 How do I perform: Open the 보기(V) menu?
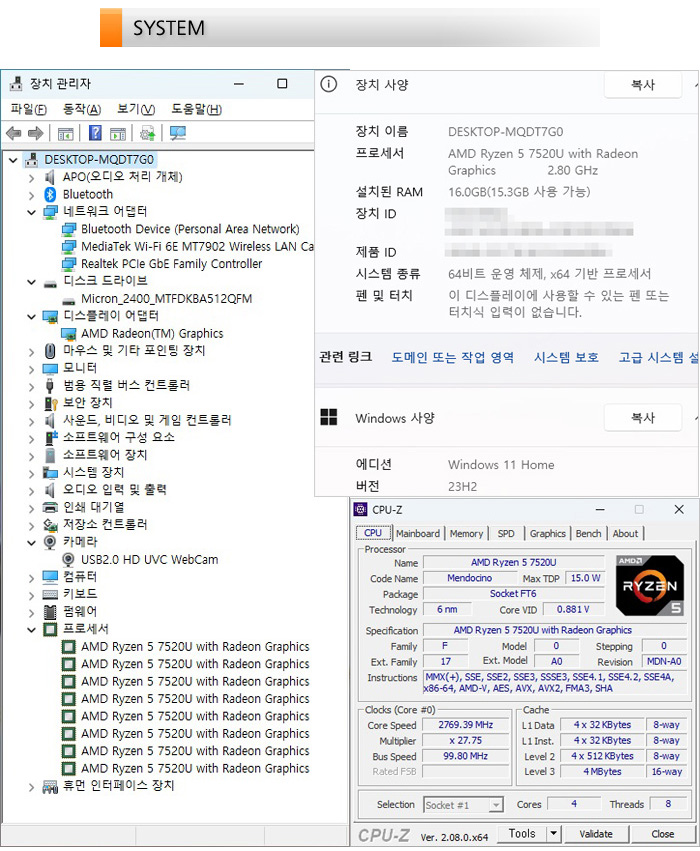[x=136, y=110]
